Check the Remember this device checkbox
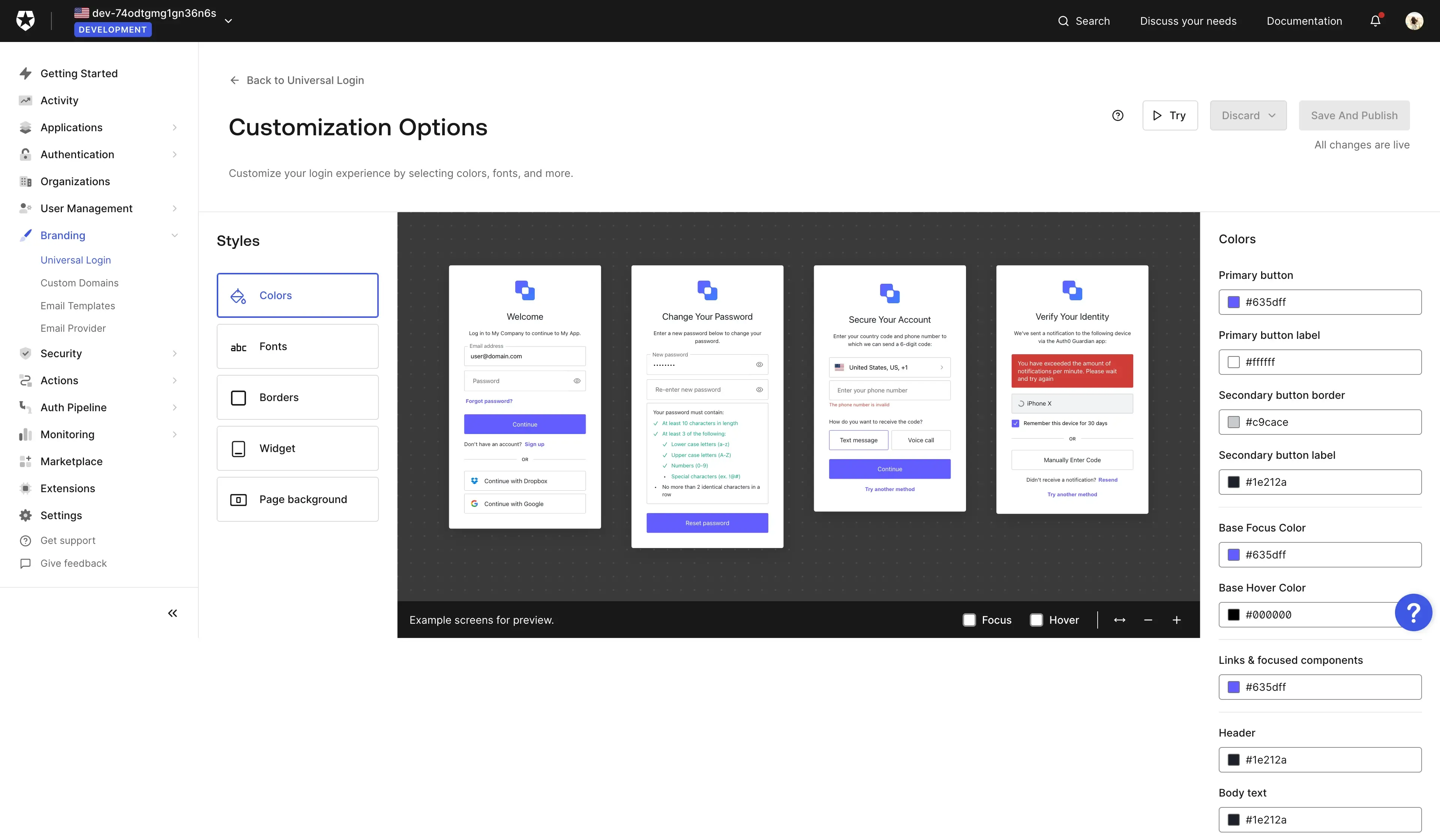1440x840 pixels. click(1016, 422)
